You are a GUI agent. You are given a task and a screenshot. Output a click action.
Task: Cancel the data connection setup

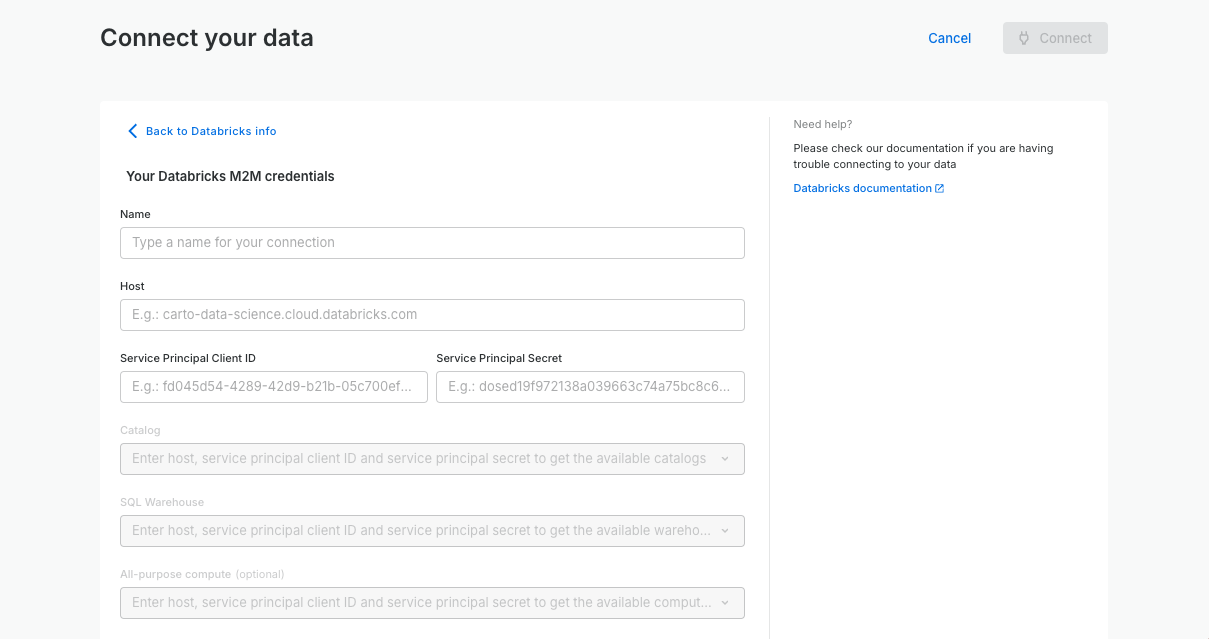coord(949,38)
